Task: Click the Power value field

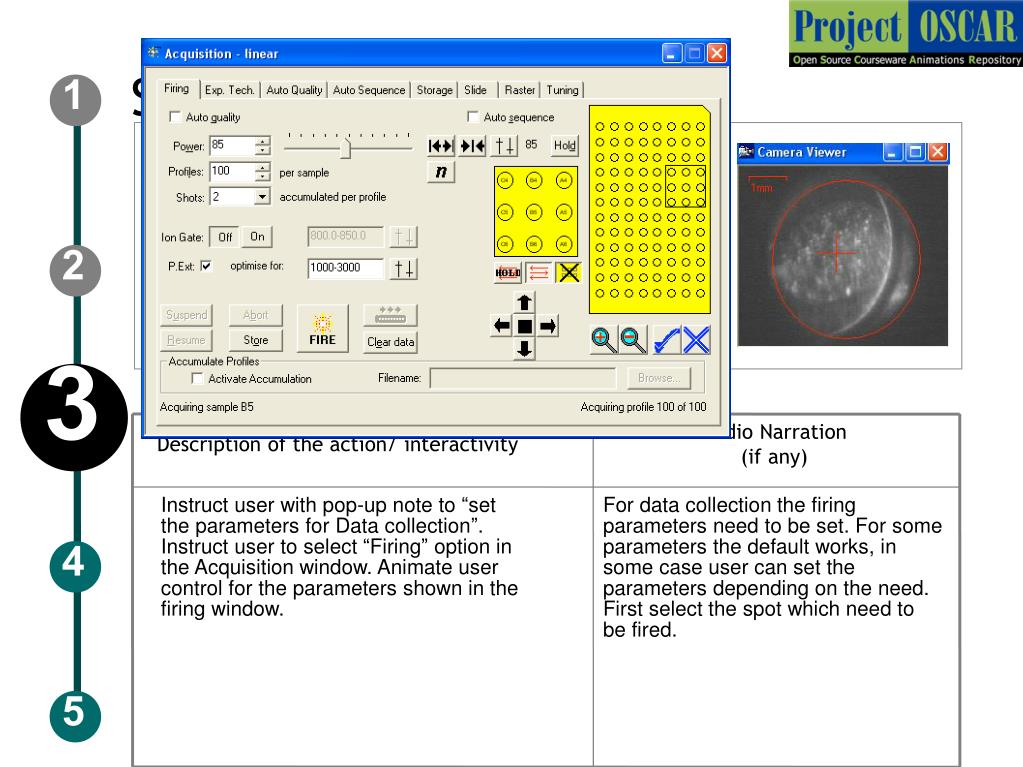Action: pos(232,145)
